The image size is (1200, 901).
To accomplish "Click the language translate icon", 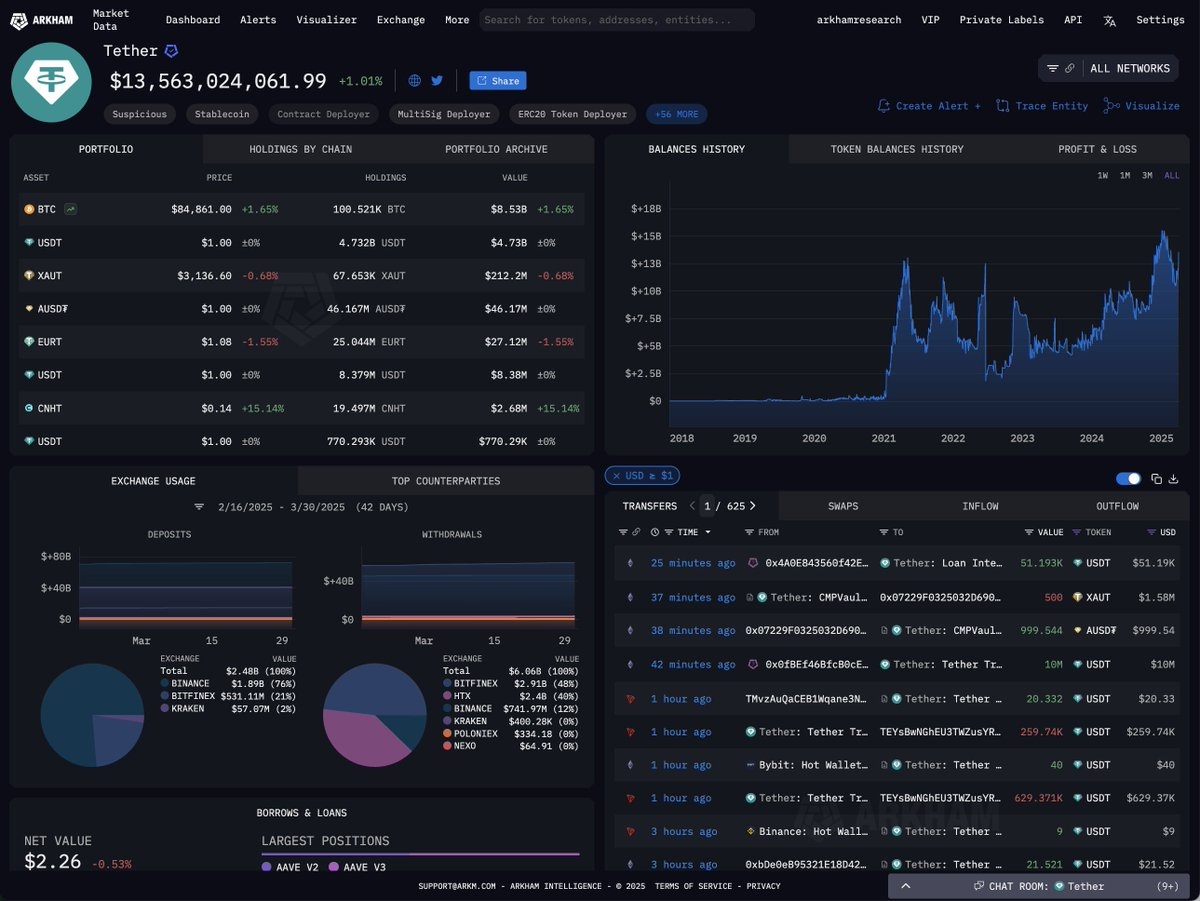I will pos(1110,20).
